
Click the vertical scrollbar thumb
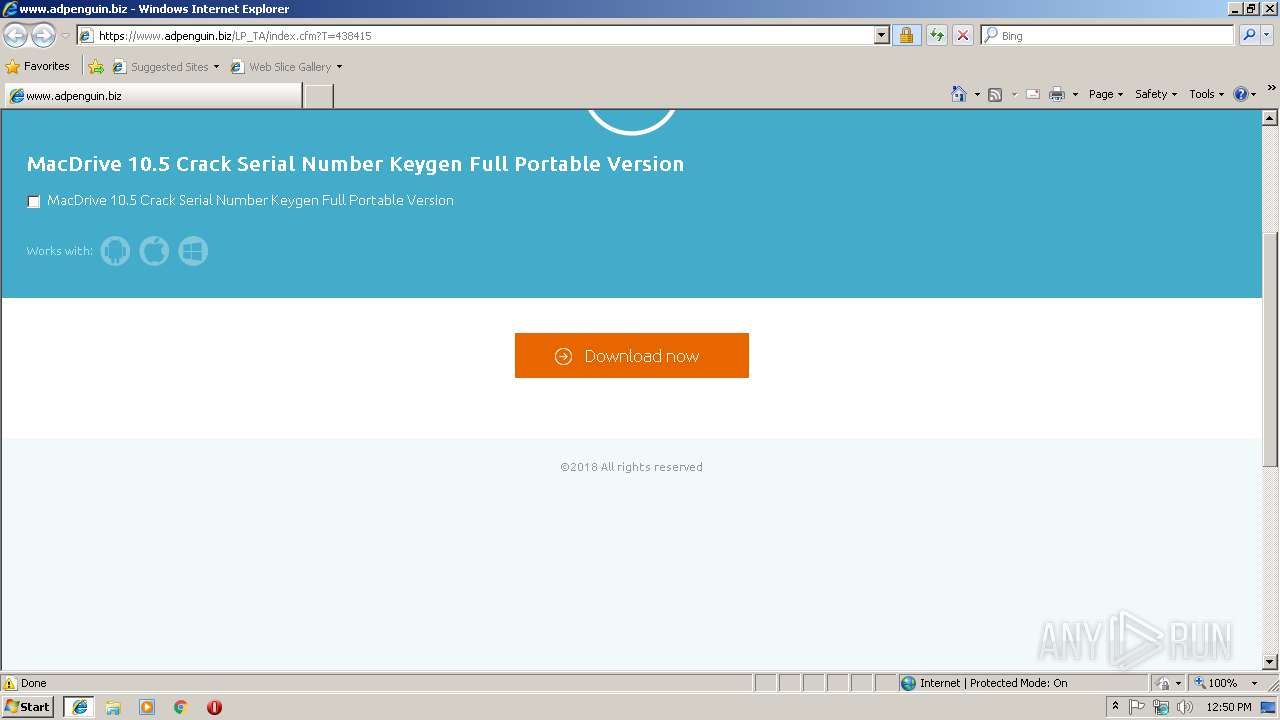pyautogui.click(x=1270, y=349)
